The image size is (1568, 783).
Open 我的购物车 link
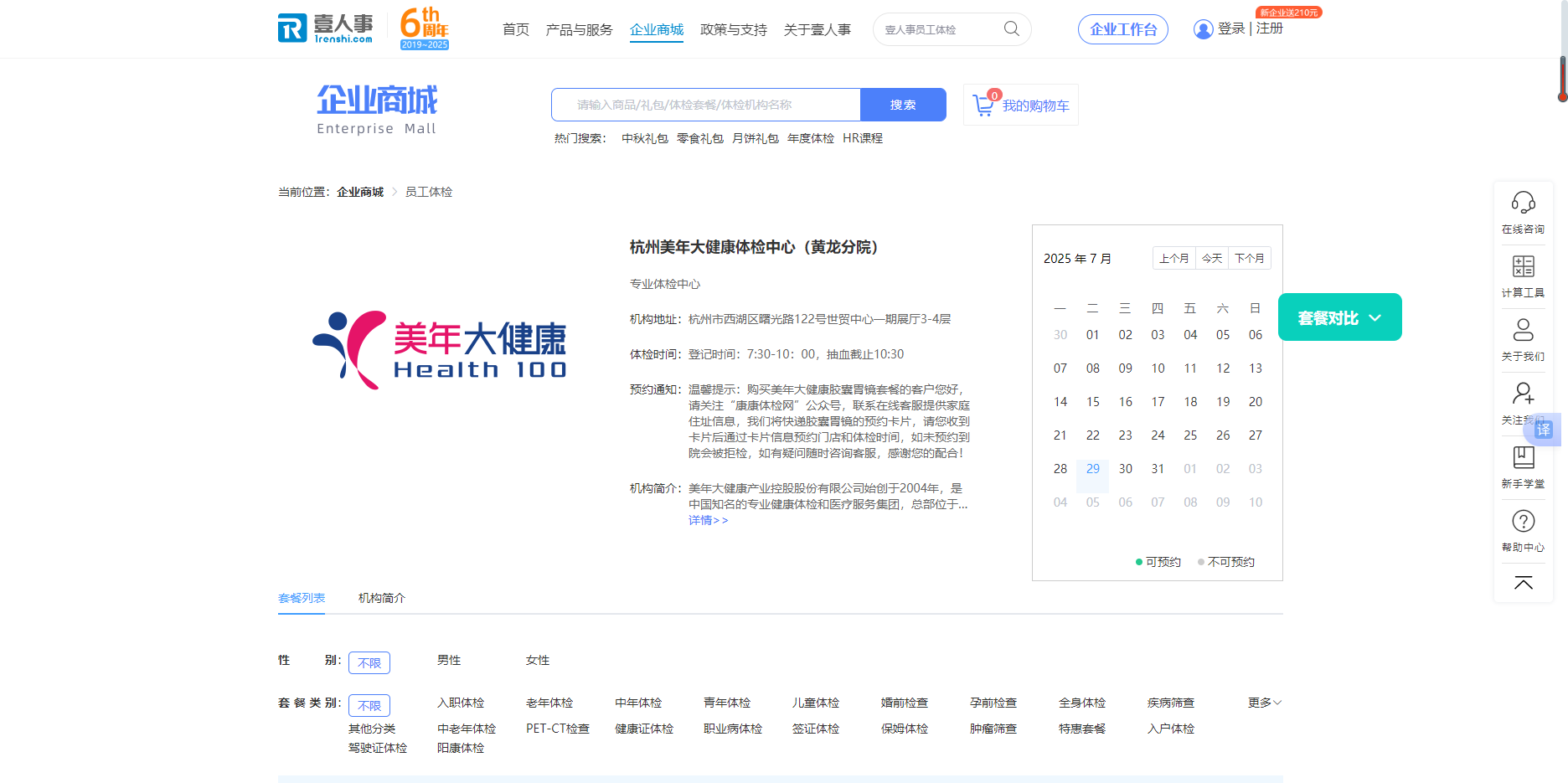pyautogui.click(x=1036, y=106)
